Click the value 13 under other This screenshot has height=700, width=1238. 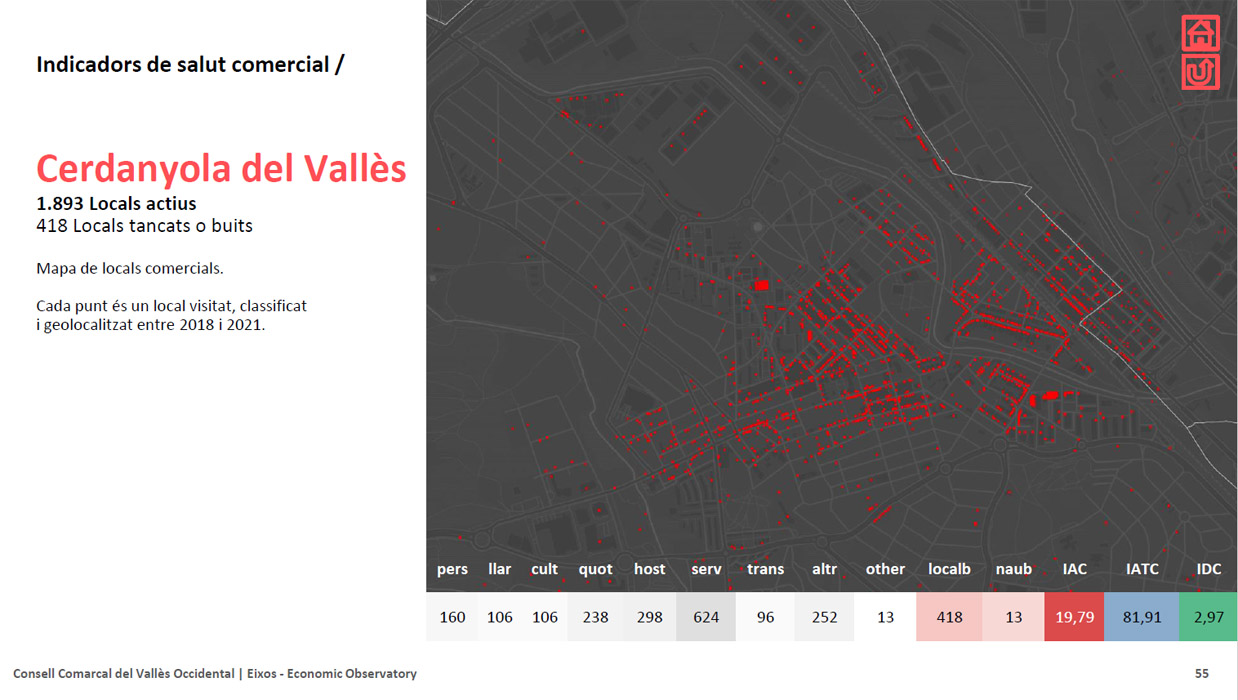coord(885,617)
